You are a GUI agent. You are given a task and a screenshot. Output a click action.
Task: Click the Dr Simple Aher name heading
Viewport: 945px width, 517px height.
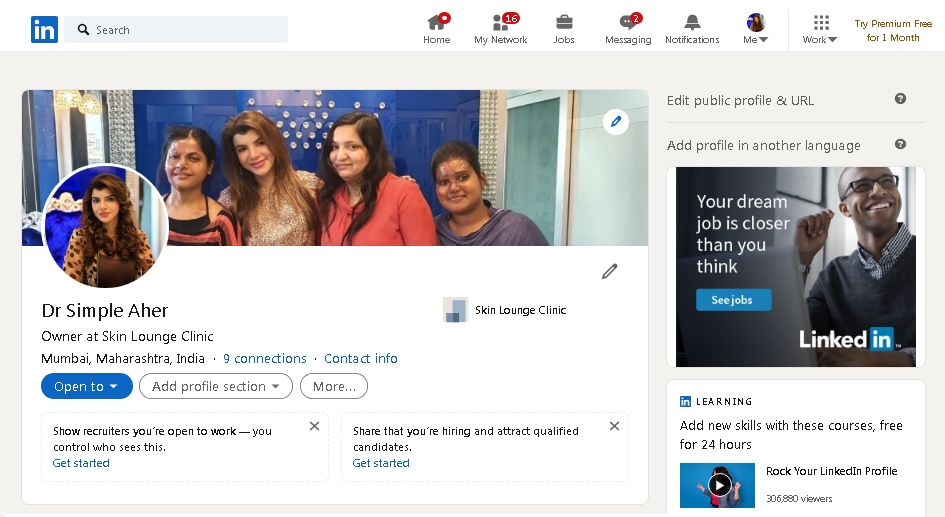click(x=104, y=310)
